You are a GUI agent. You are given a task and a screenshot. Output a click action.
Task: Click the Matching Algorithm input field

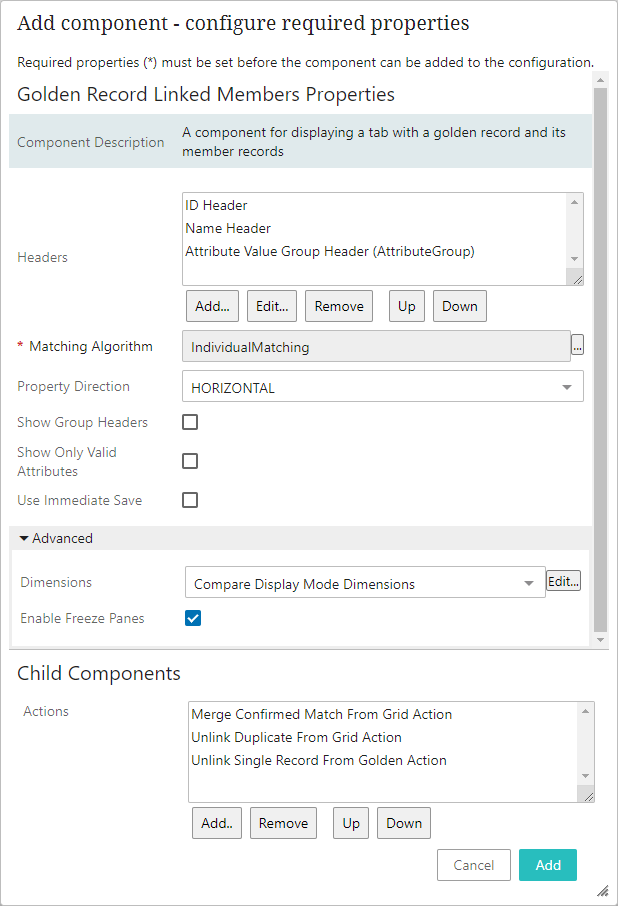[x=376, y=347]
